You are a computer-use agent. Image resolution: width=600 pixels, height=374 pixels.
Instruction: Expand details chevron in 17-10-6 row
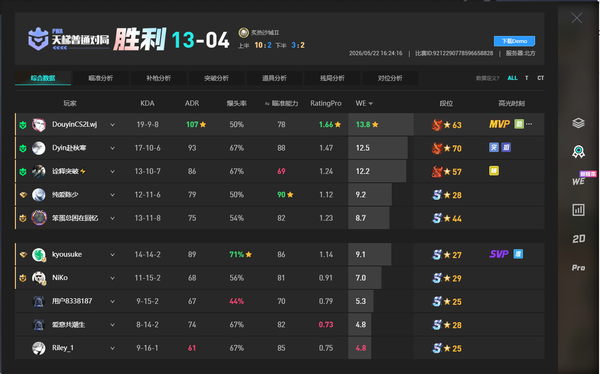point(112,148)
